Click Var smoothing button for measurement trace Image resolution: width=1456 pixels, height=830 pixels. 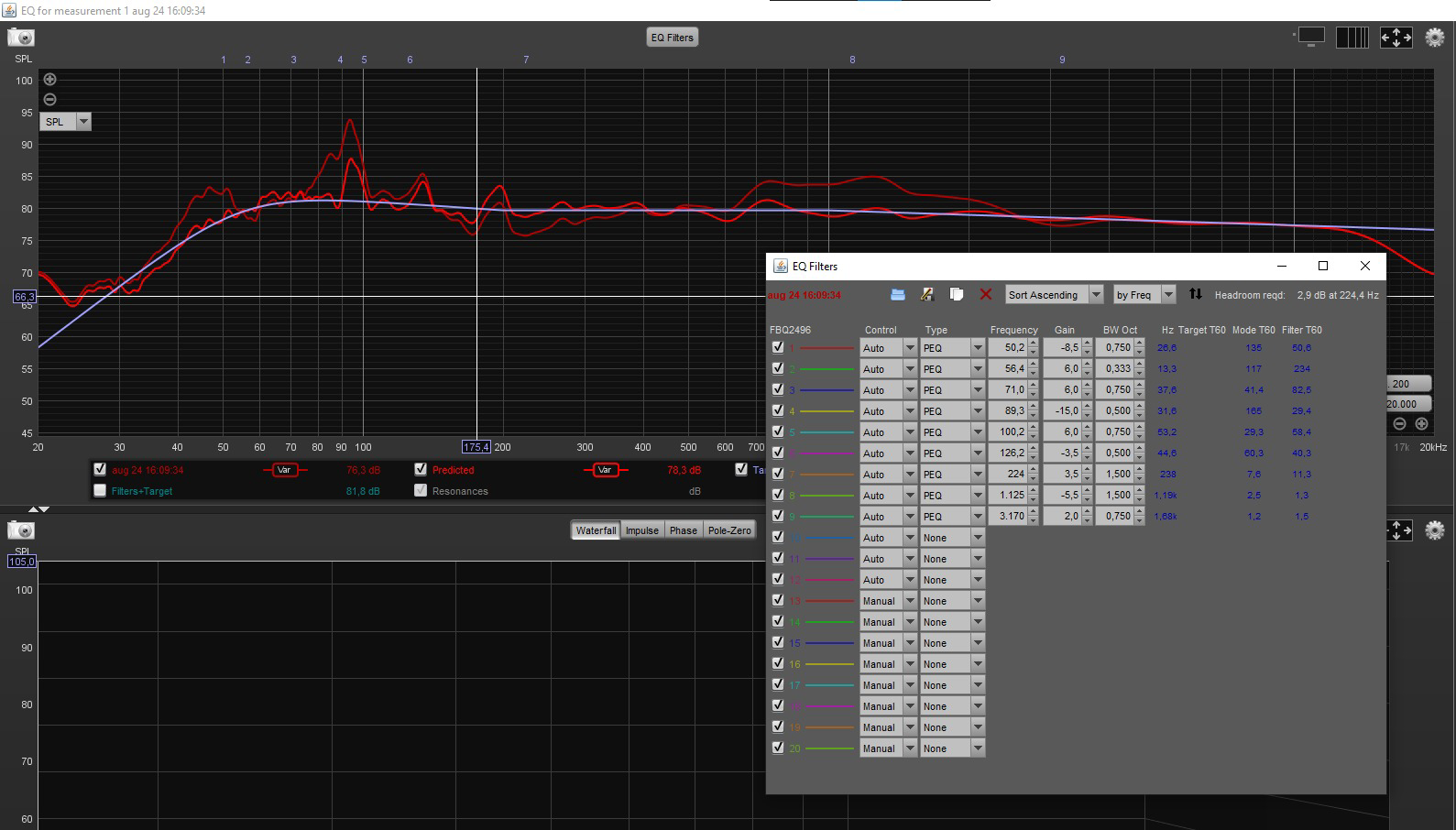click(284, 470)
